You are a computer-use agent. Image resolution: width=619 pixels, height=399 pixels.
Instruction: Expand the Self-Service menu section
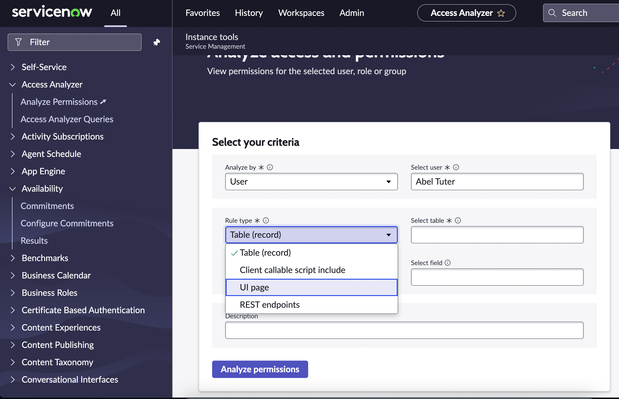[x=13, y=67]
